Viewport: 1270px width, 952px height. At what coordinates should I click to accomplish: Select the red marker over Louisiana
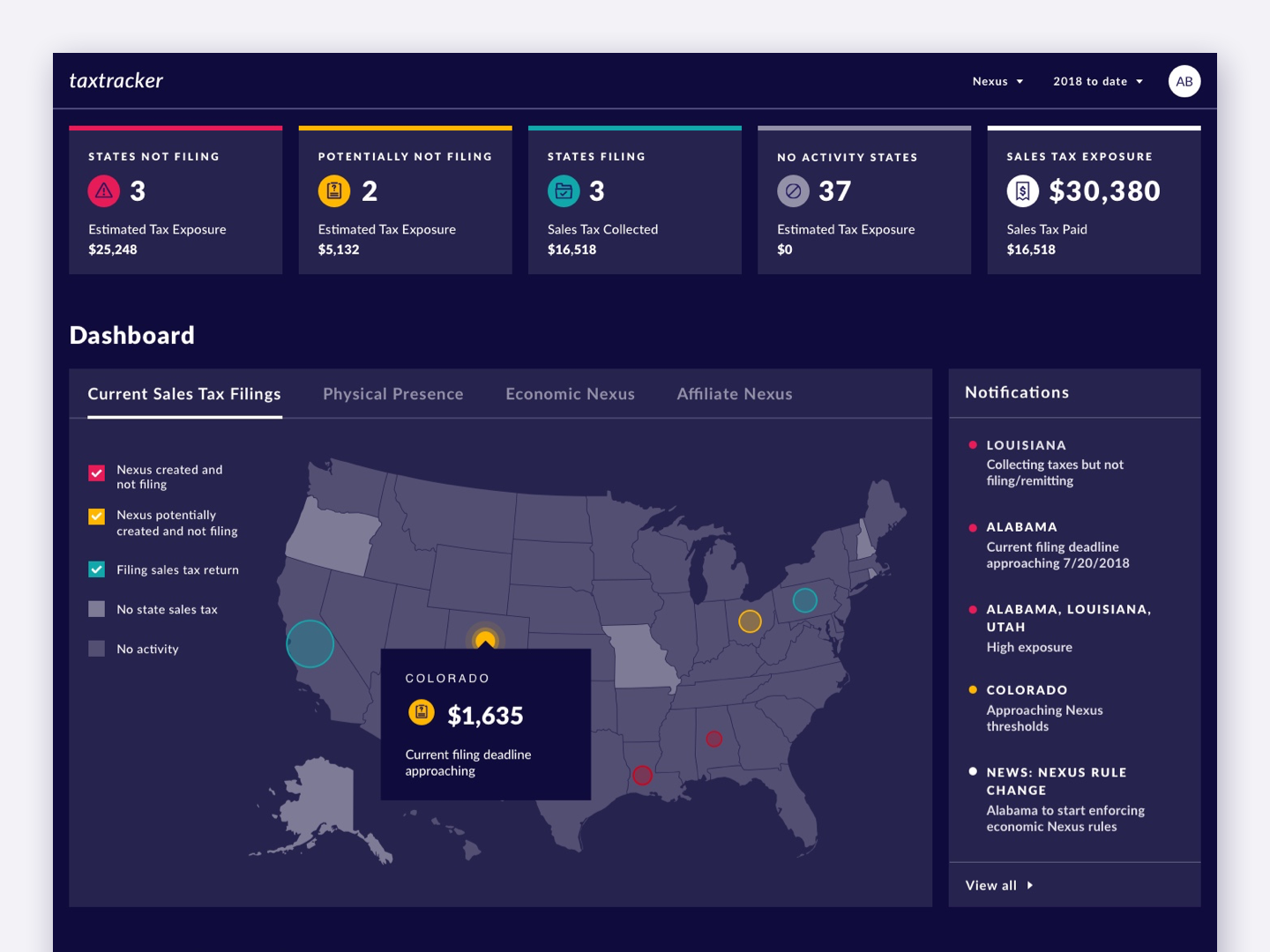(x=642, y=775)
